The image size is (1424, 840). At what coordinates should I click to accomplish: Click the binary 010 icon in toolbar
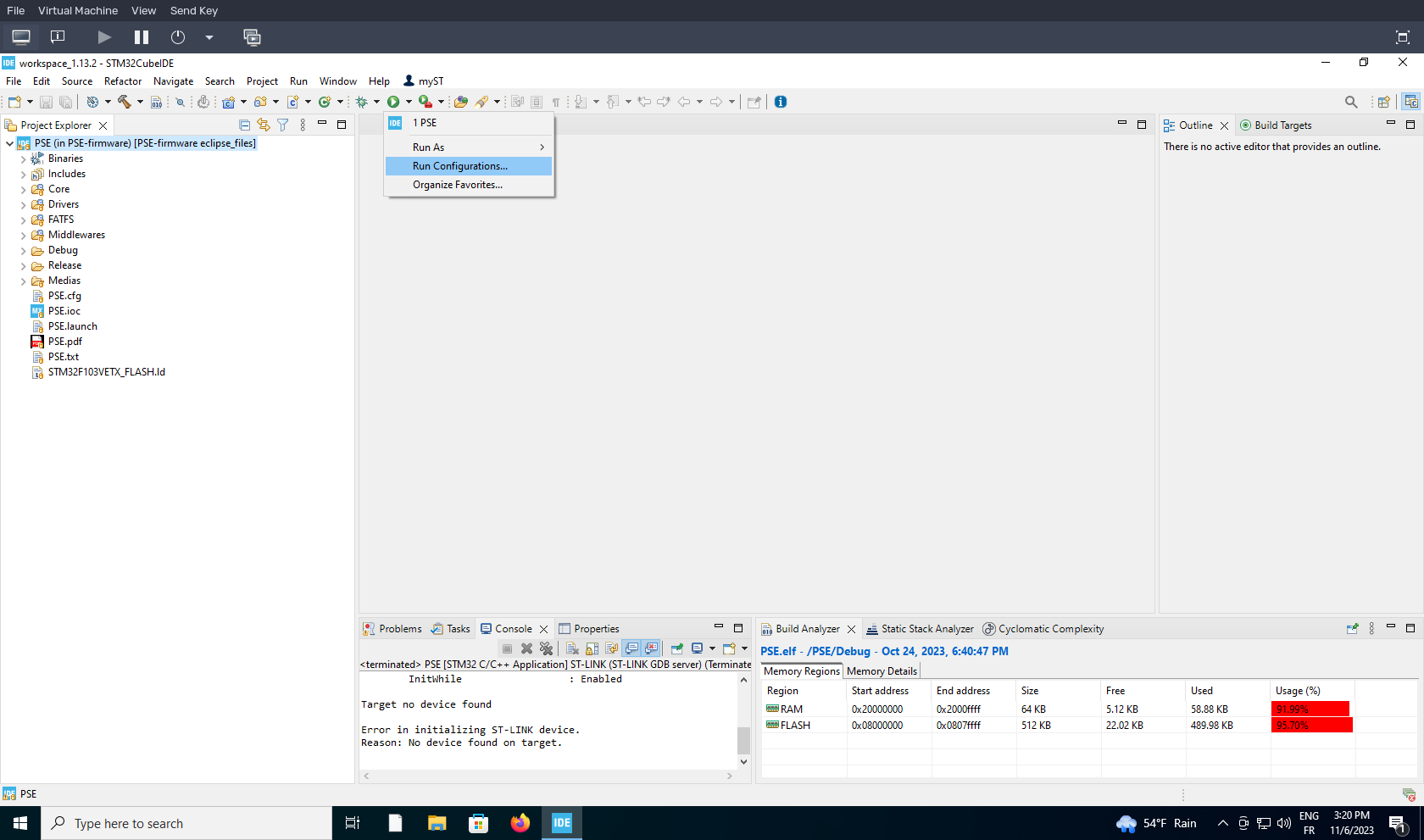(157, 102)
